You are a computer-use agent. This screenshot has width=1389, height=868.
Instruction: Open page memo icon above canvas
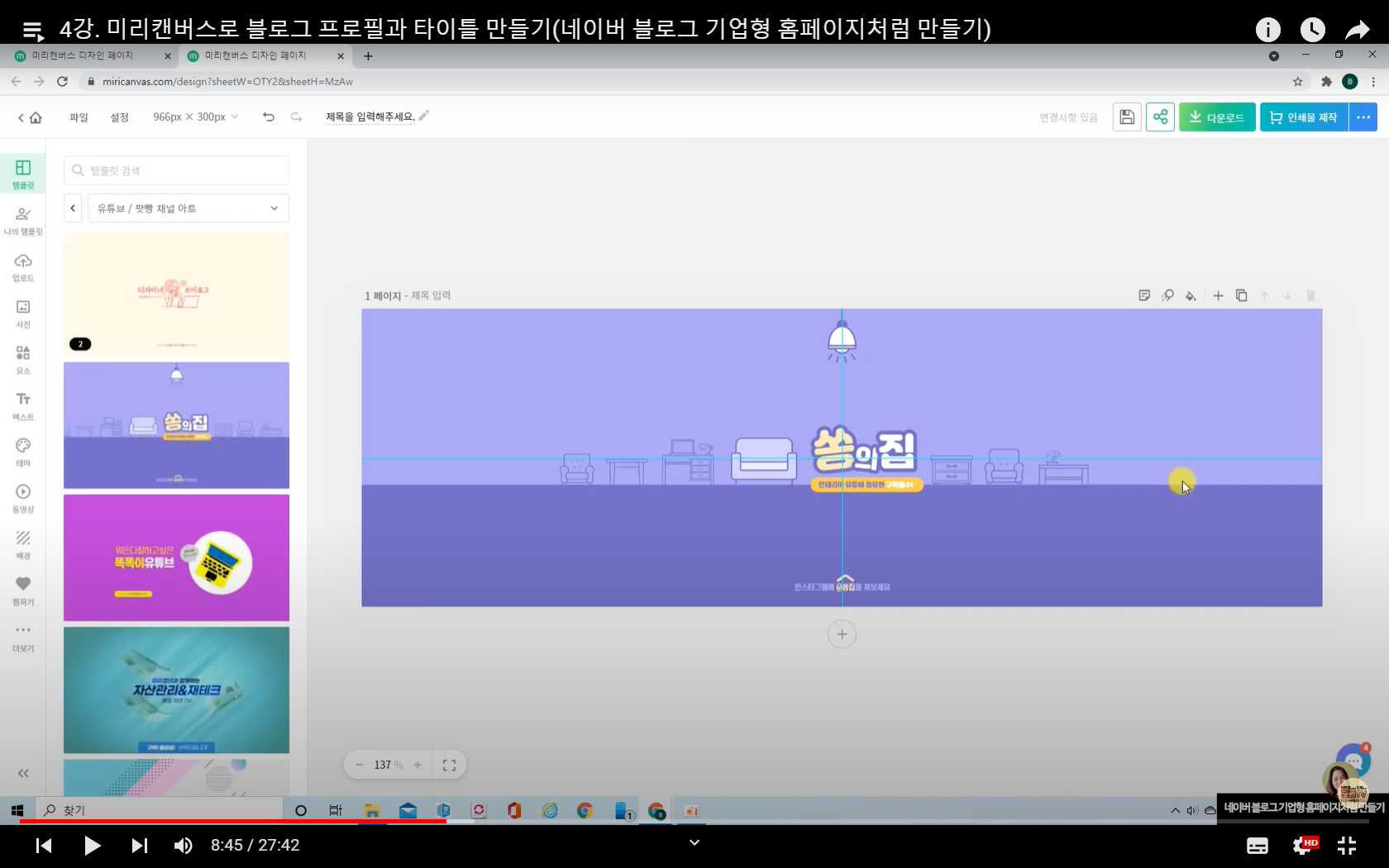1144,295
